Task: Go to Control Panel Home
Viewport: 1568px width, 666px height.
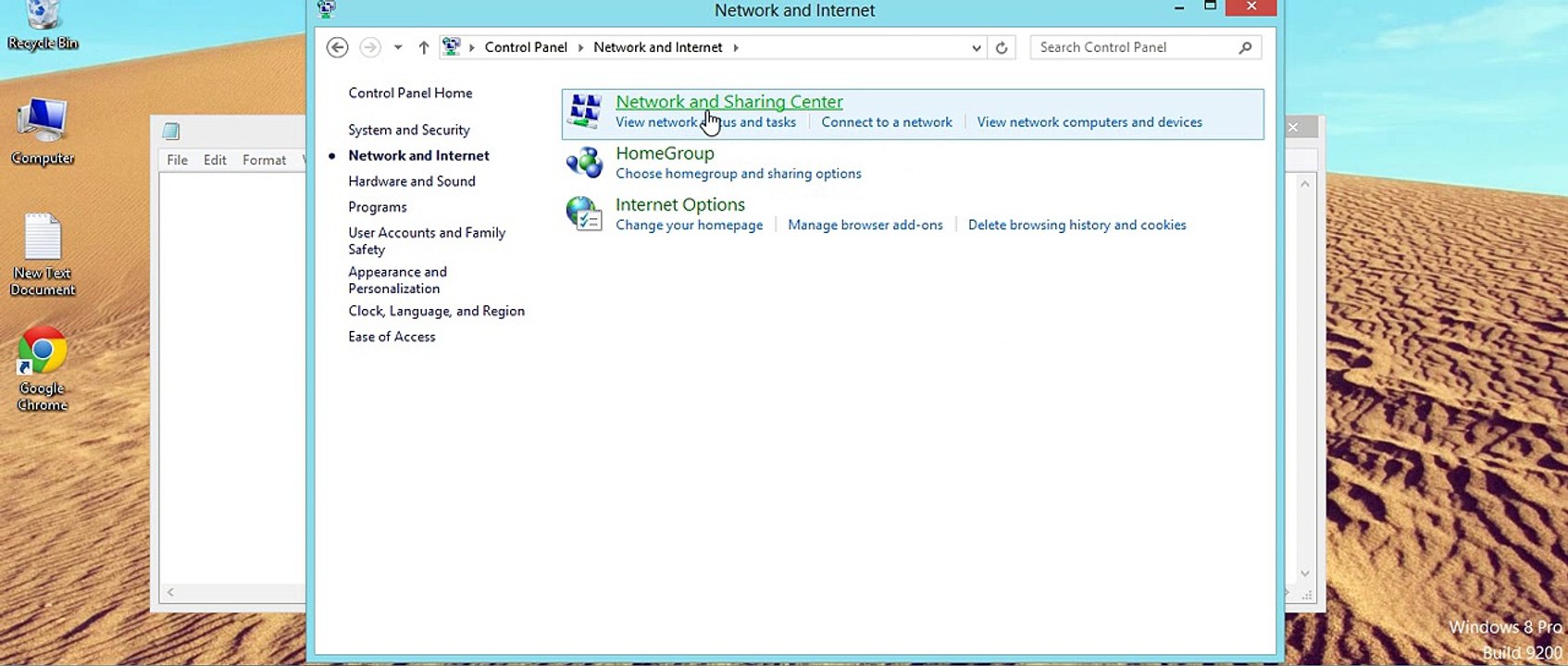Action: point(410,92)
